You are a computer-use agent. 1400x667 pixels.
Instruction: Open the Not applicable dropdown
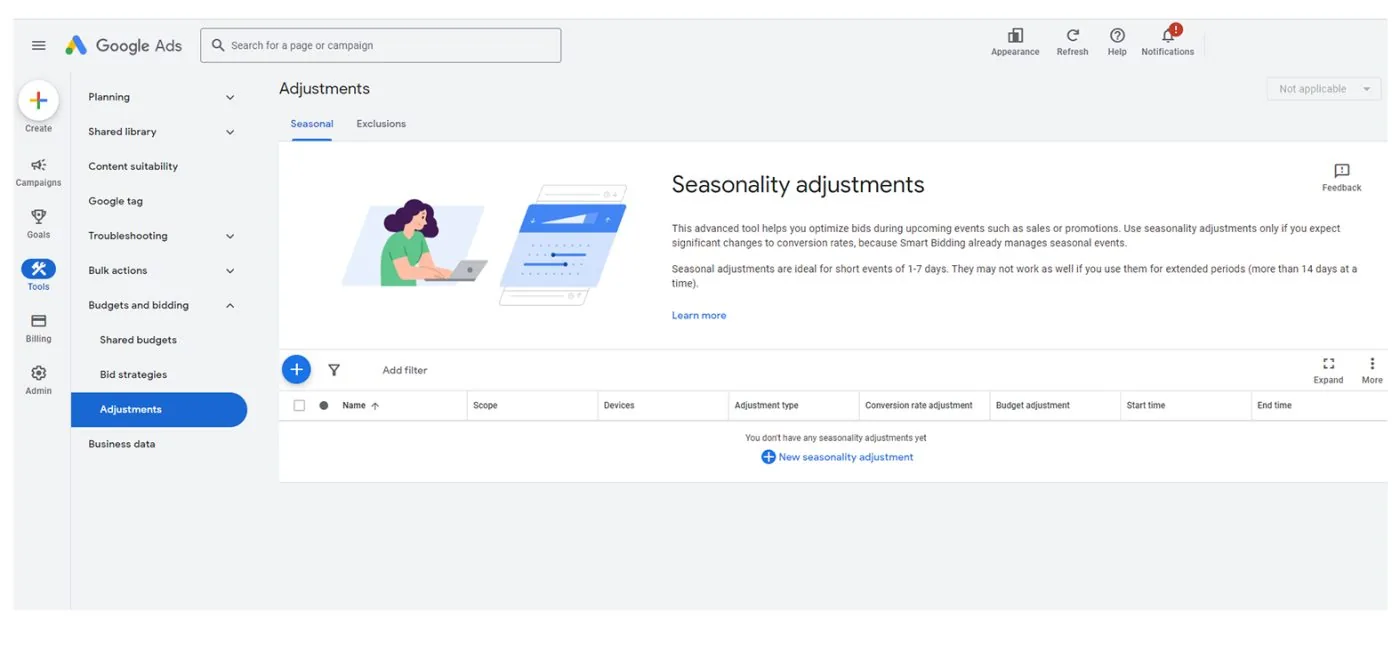[1323, 89]
